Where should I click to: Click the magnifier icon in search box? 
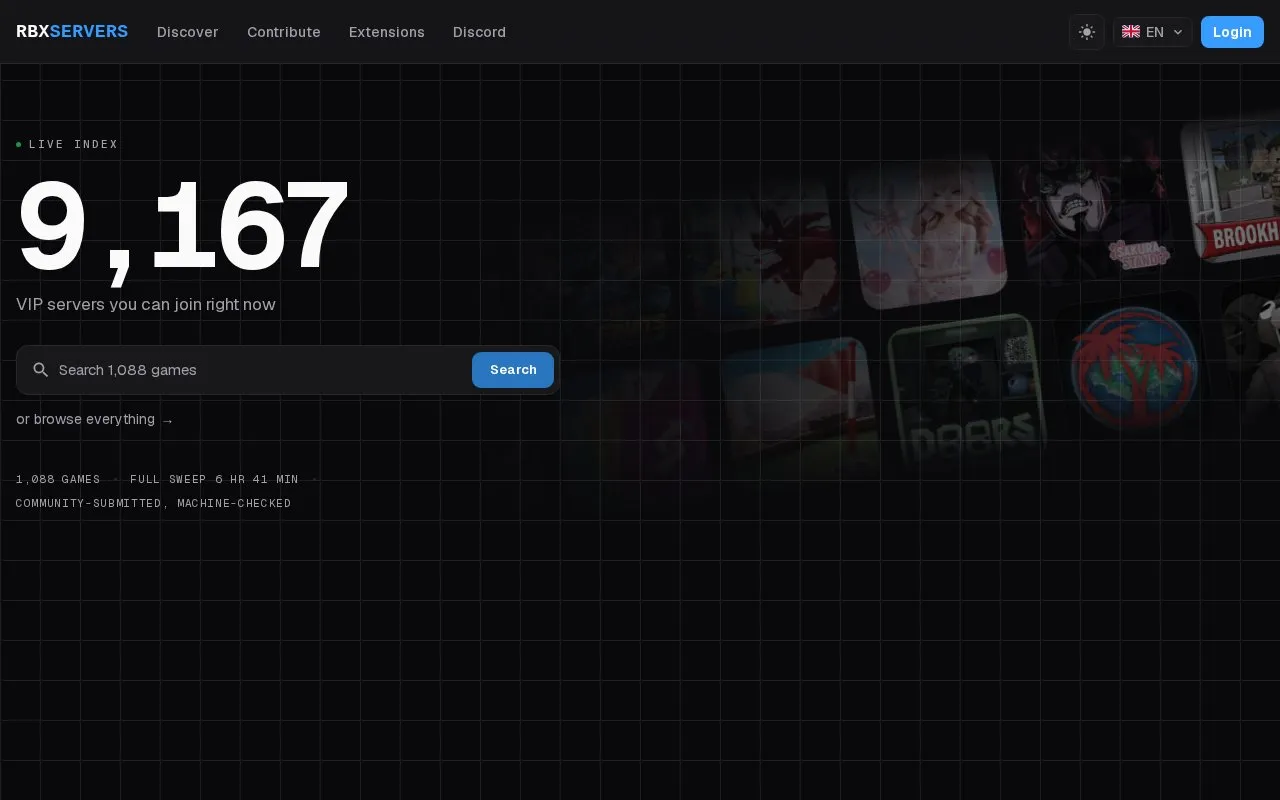coord(41,370)
